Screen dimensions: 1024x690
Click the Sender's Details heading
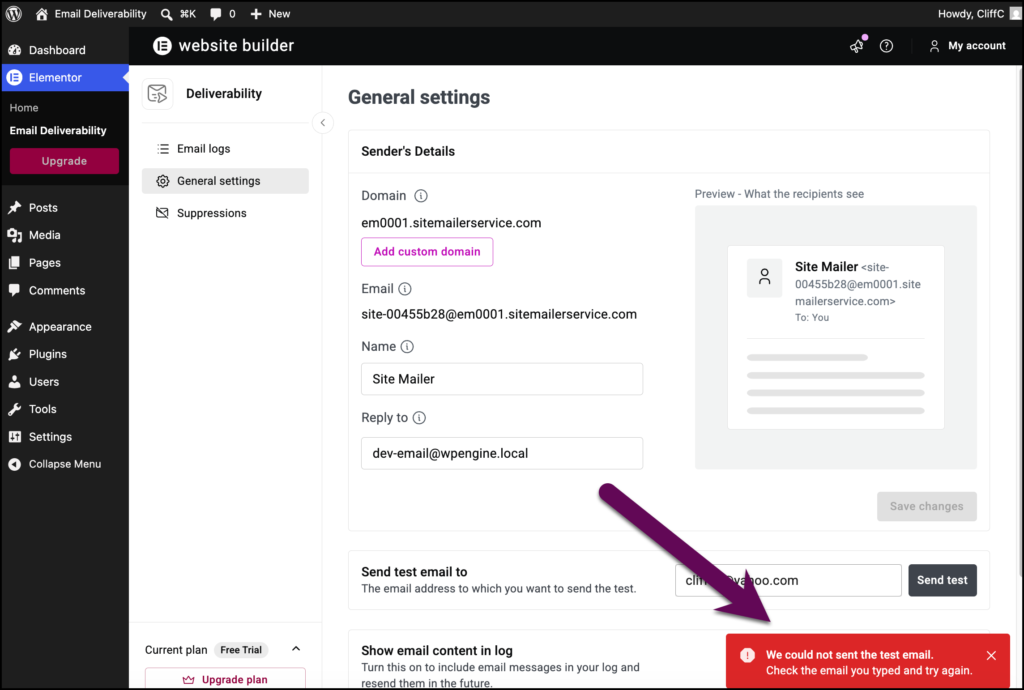click(408, 151)
